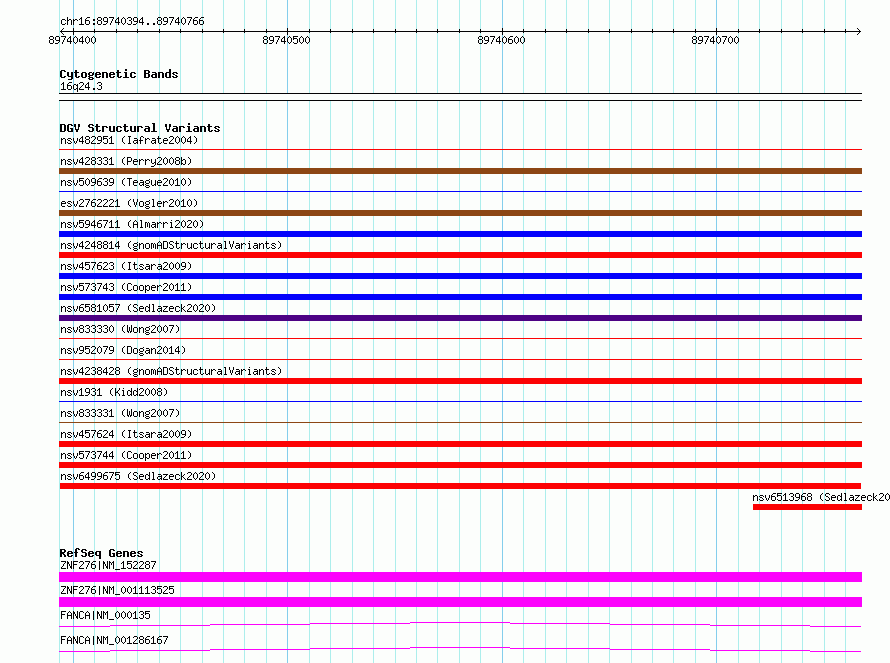Click the nsv5946711 (Almarri2020) label
The width and height of the screenshot is (890, 663).
[132, 224]
